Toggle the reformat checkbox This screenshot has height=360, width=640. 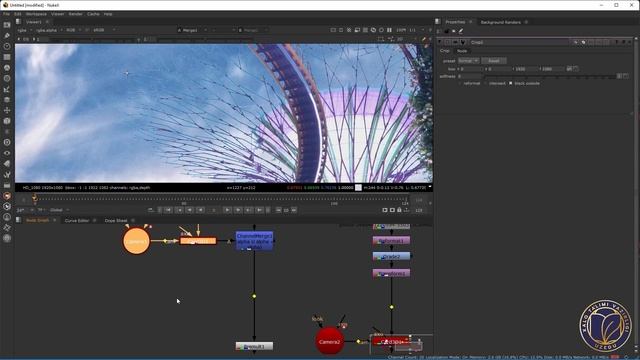(460, 83)
